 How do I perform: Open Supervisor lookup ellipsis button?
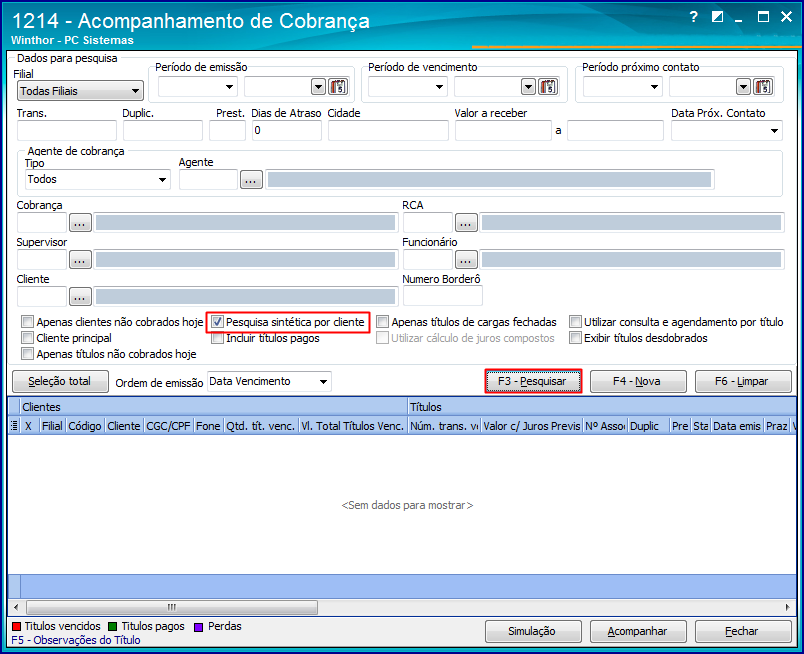tap(80, 260)
